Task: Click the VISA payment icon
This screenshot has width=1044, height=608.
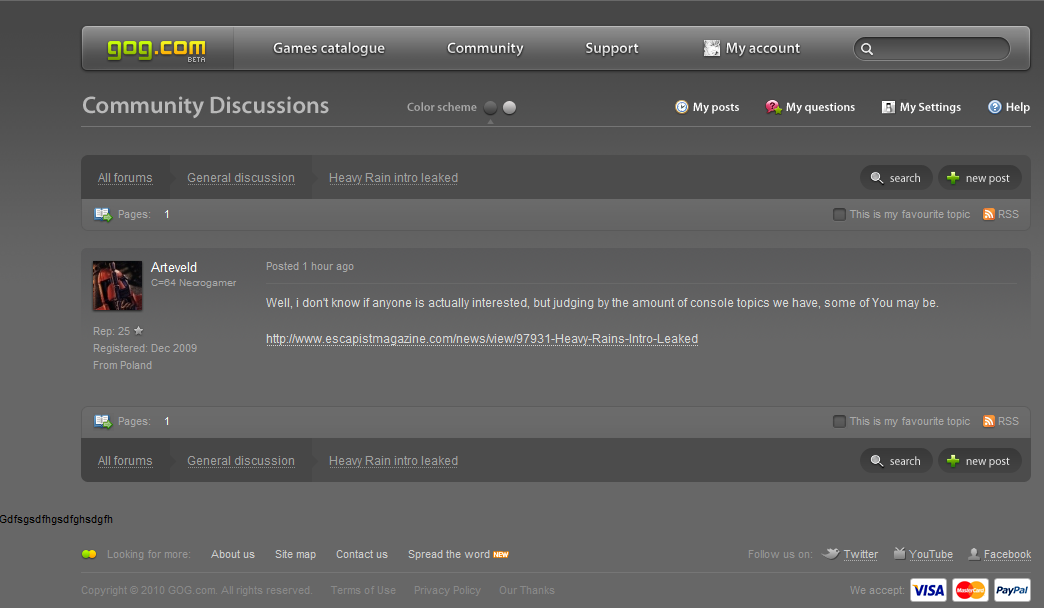Action: [x=928, y=590]
